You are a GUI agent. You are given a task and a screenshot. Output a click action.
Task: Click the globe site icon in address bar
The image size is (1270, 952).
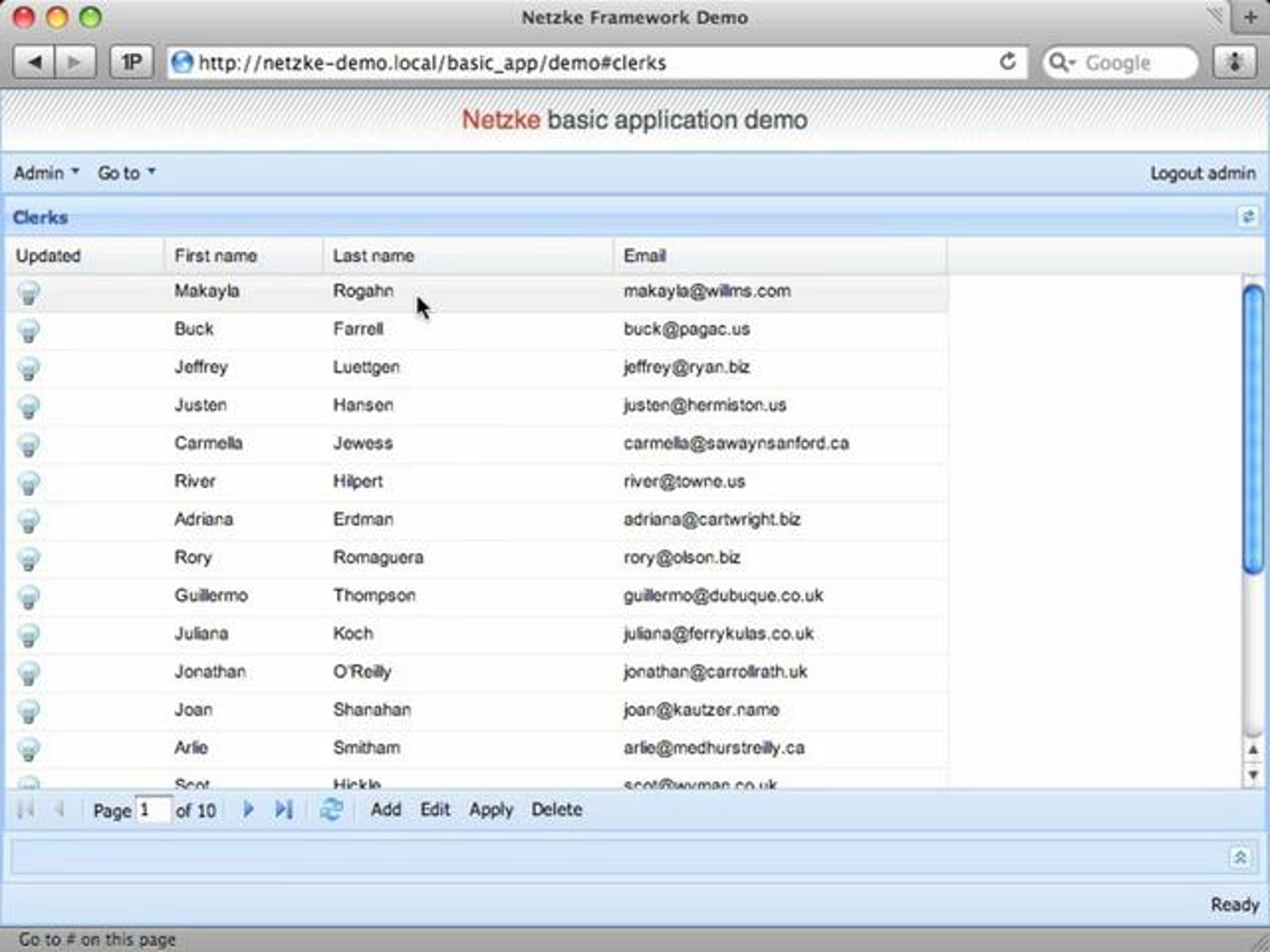pyautogui.click(x=183, y=62)
